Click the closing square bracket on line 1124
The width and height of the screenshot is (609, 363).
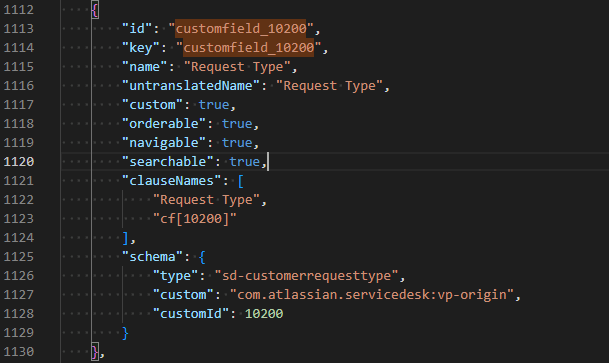point(125,238)
